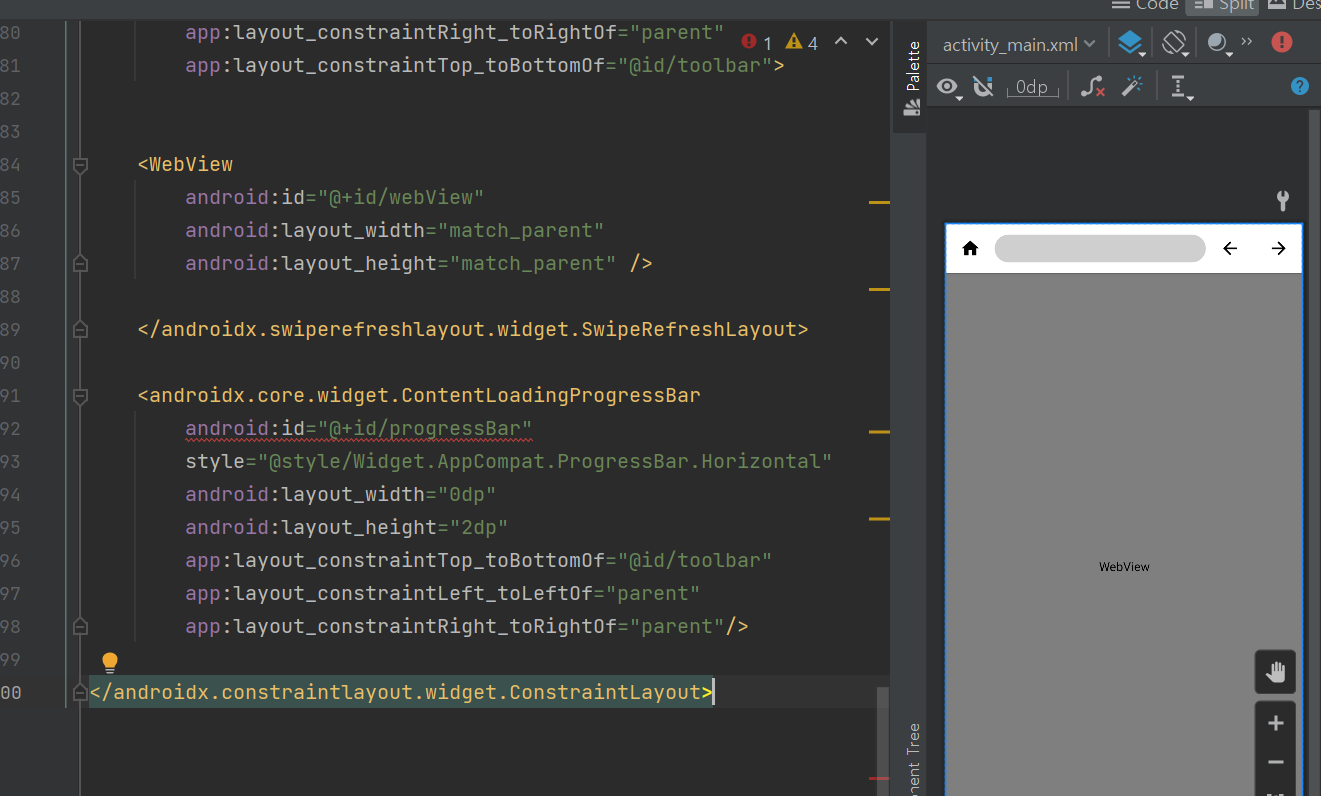Collapse the ContentLoadingProgressBar fold marker at line 91

coord(81,396)
